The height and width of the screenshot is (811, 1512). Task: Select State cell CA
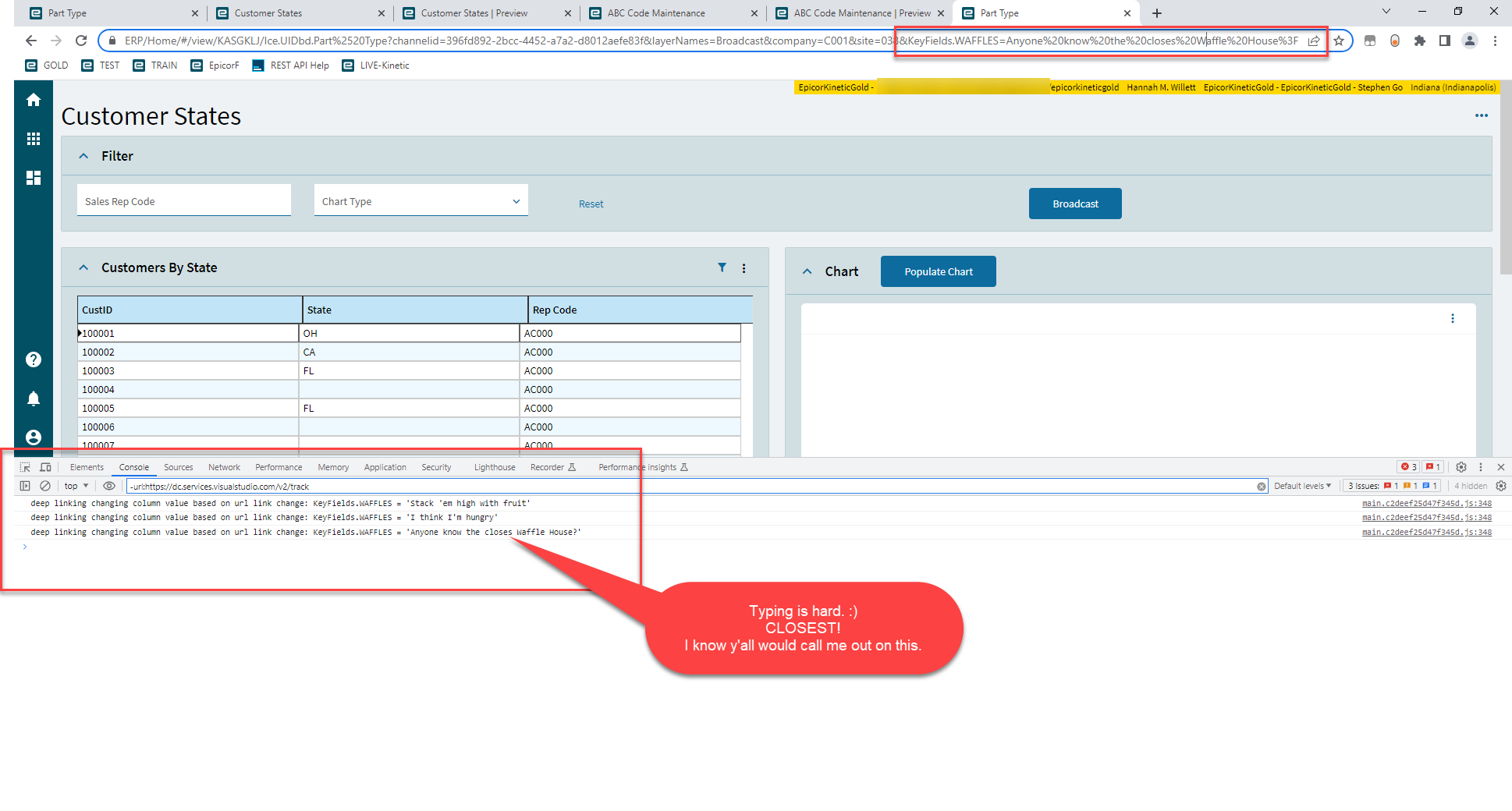point(409,352)
